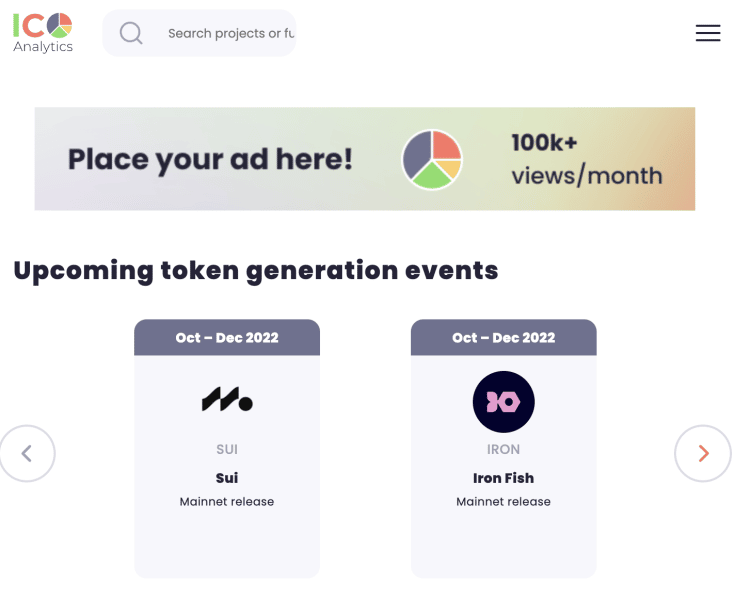Click Mainnet release text under Sui
Viewport: 735px width, 600px height.
[227, 502]
